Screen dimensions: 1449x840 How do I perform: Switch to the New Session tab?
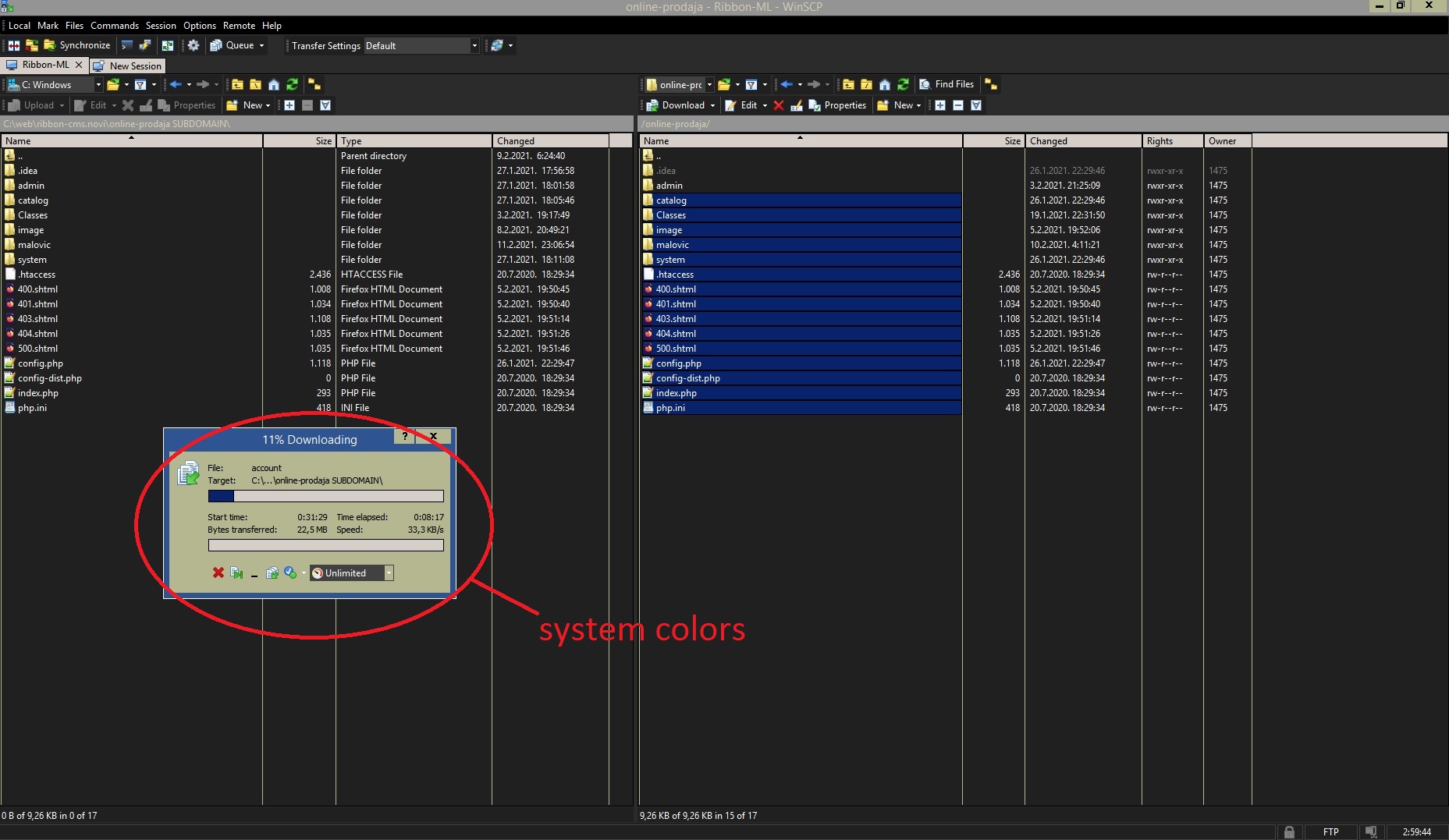pos(127,66)
